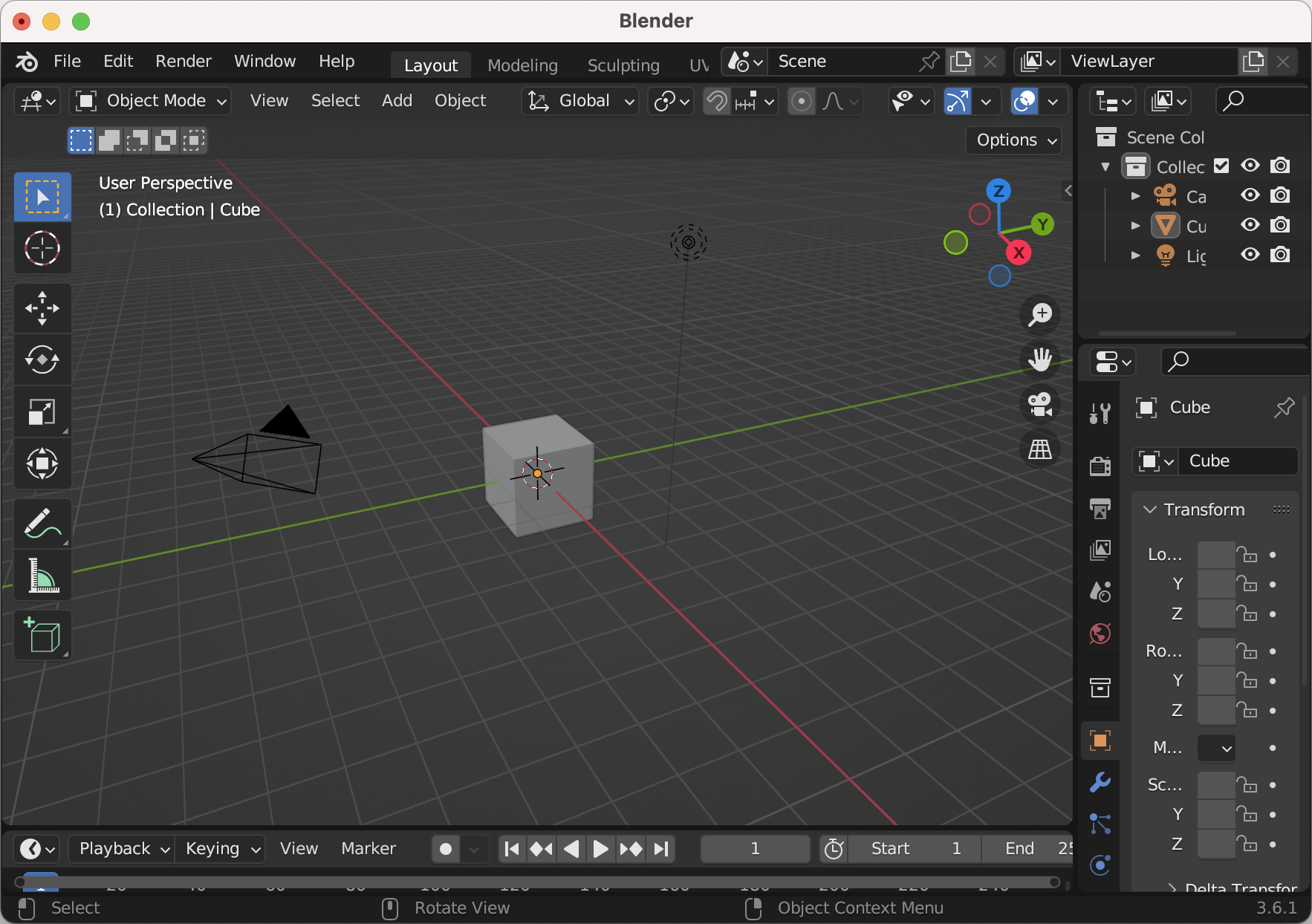Open the Render properties tab
1312x924 pixels.
(x=1100, y=466)
